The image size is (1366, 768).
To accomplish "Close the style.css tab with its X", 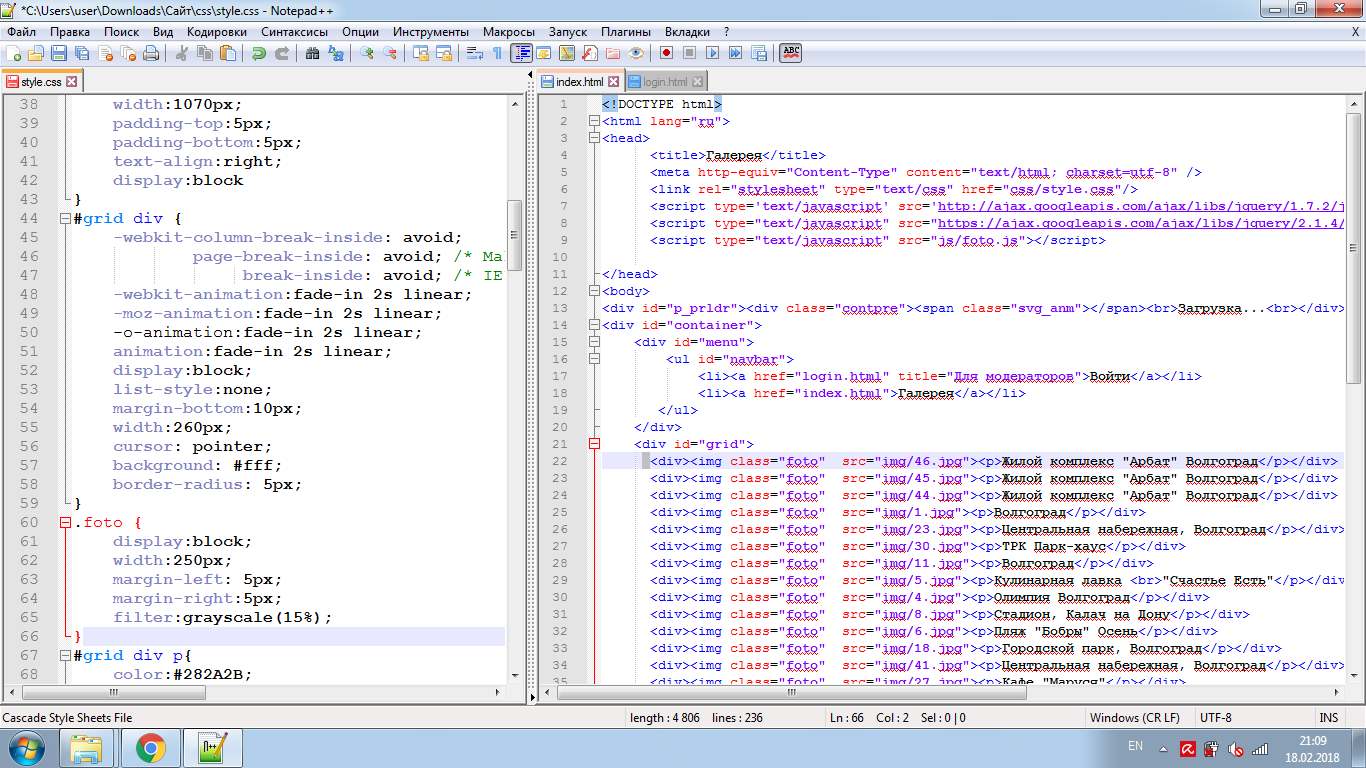I will pyautogui.click(x=71, y=82).
